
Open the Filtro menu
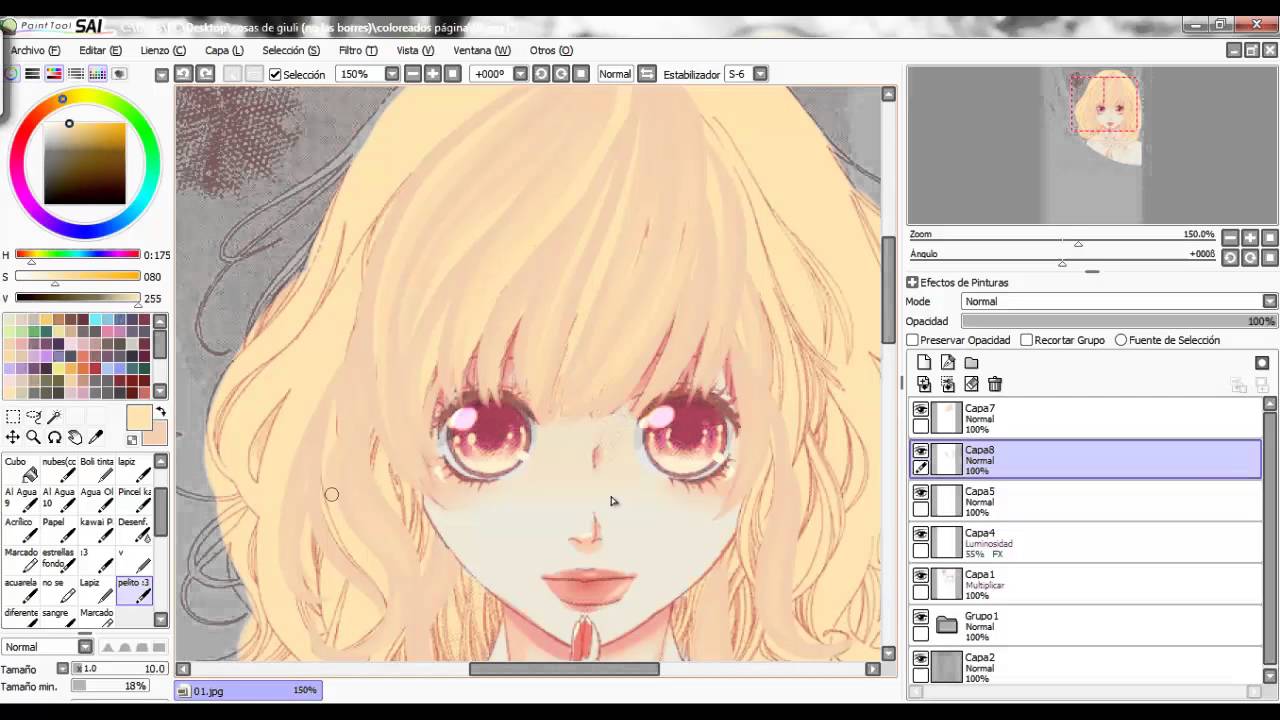(x=358, y=50)
